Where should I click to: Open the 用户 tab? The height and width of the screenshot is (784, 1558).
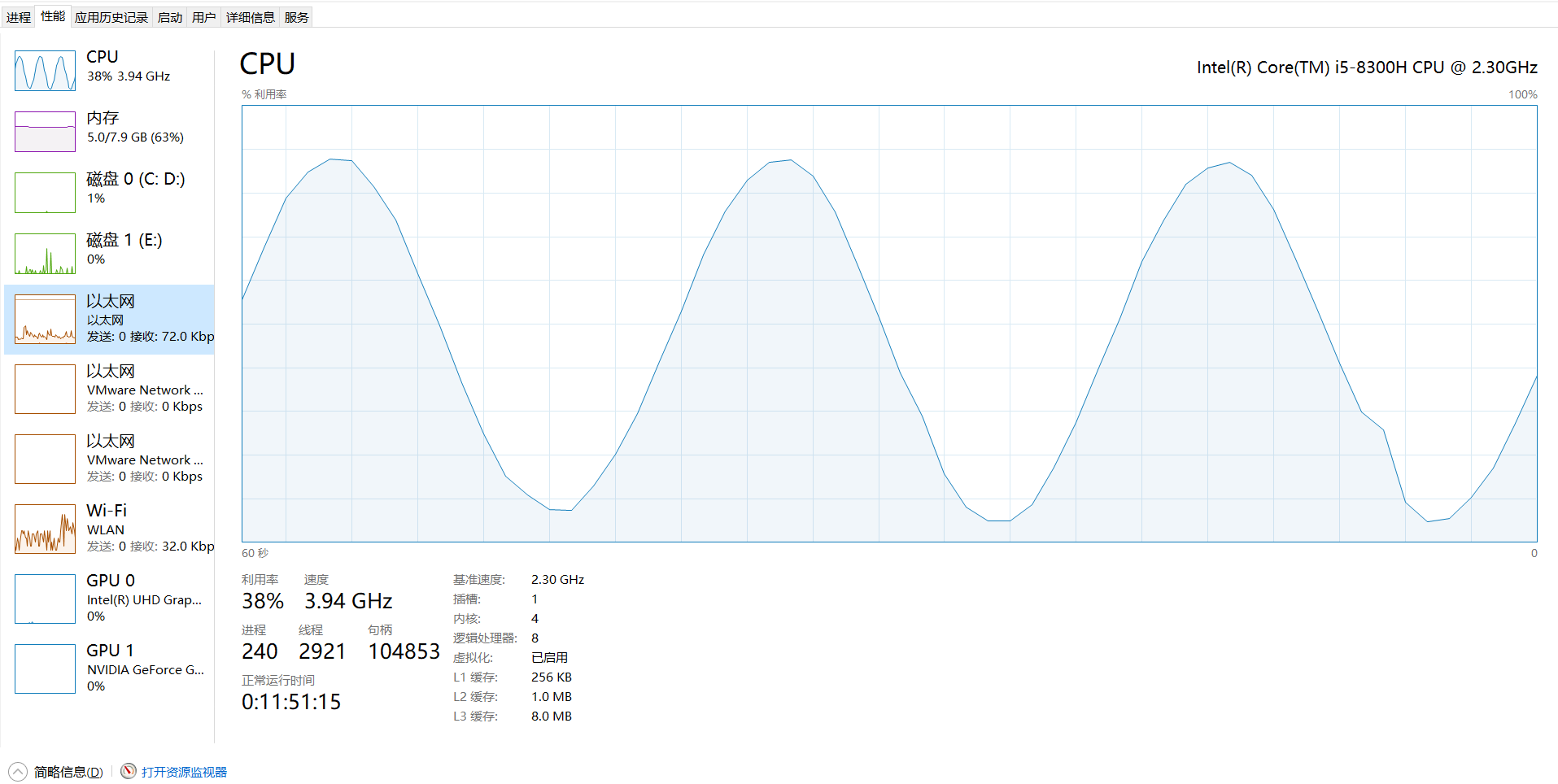(204, 17)
